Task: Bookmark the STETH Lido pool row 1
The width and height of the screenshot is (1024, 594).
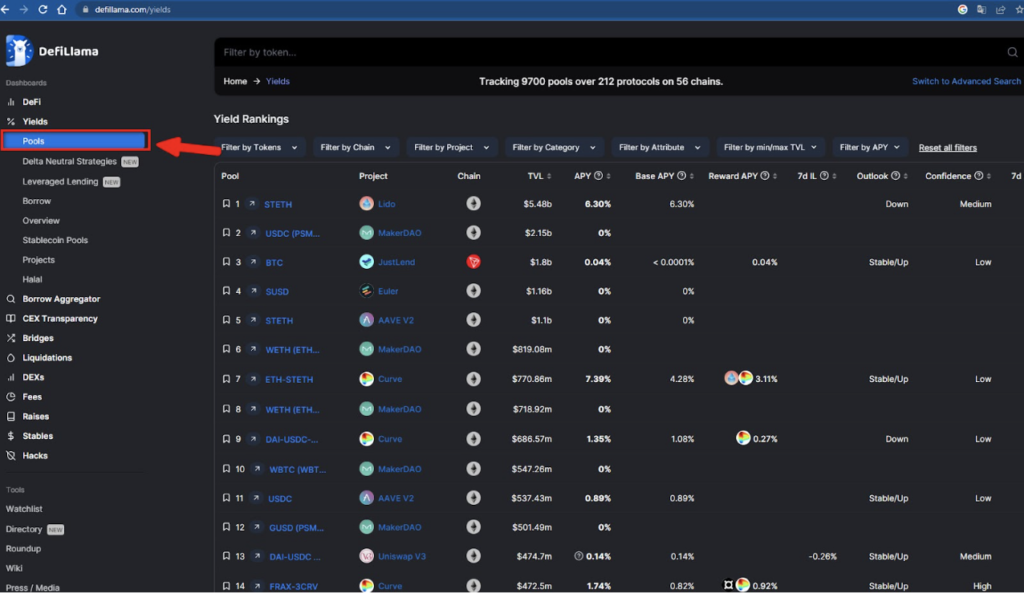Action: point(226,204)
